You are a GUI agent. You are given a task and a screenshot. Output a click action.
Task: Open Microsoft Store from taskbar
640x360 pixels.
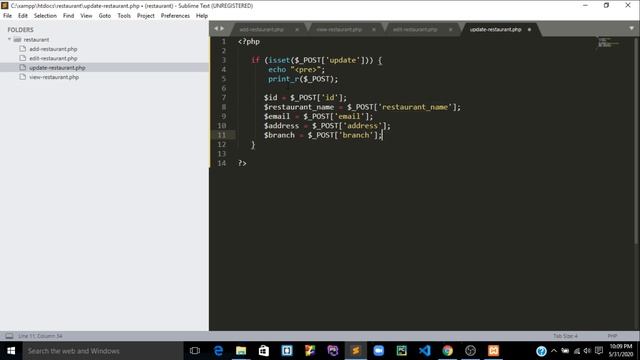coord(264,351)
